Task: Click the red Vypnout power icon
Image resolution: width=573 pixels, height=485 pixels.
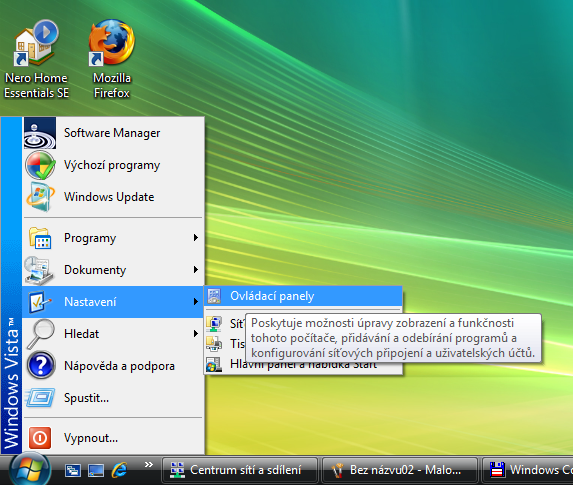Action: (x=40, y=438)
